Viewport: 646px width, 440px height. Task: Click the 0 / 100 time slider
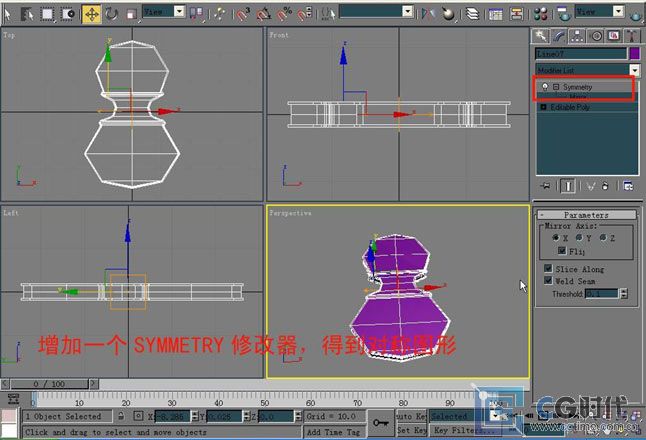click(49, 384)
